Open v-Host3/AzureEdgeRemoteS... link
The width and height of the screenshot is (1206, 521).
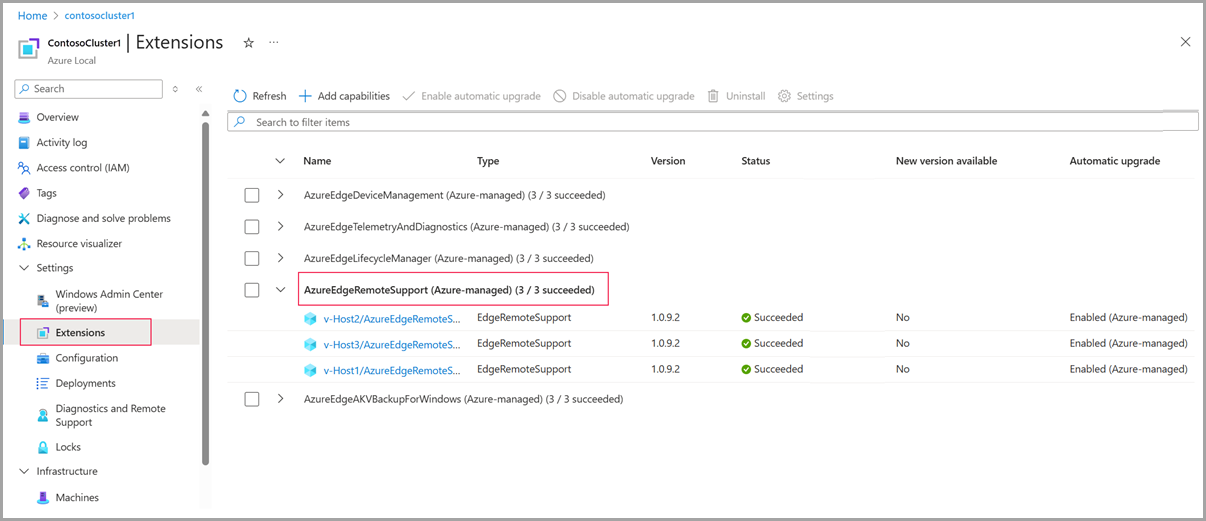pyautogui.click(x=392, y=344)
